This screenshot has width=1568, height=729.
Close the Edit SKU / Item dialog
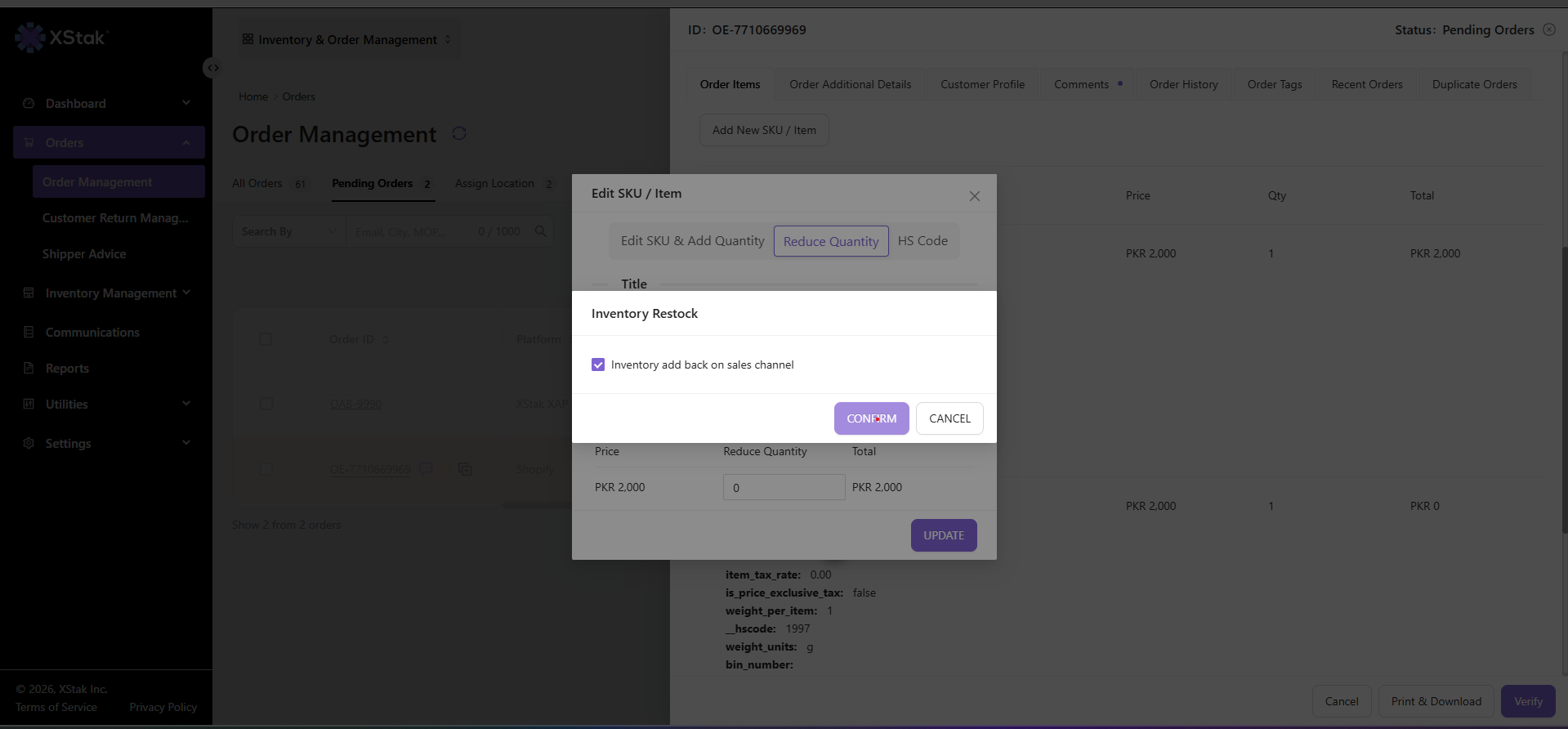click(975, 196)
